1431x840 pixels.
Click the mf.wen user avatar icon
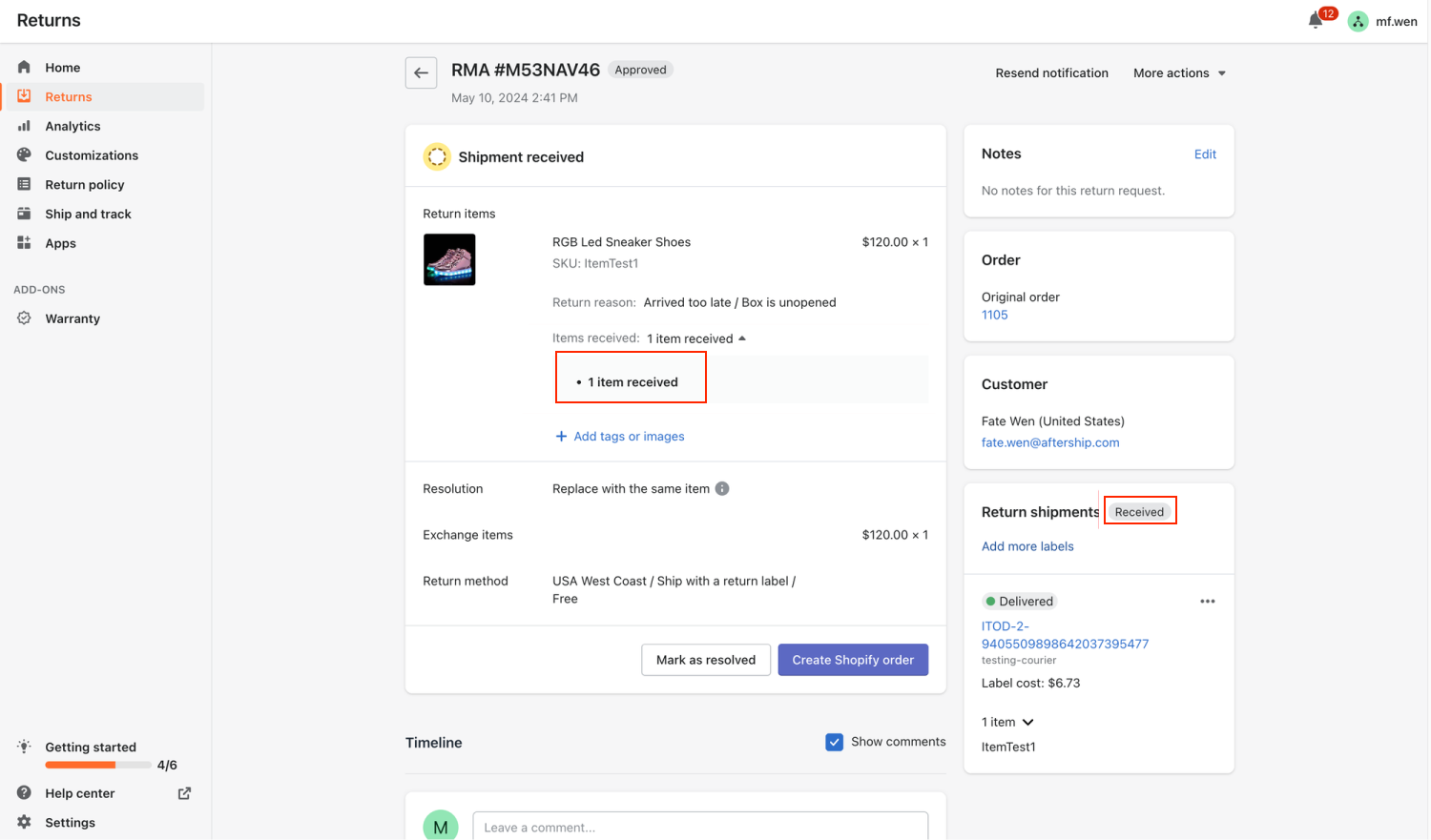[1358, 21]
